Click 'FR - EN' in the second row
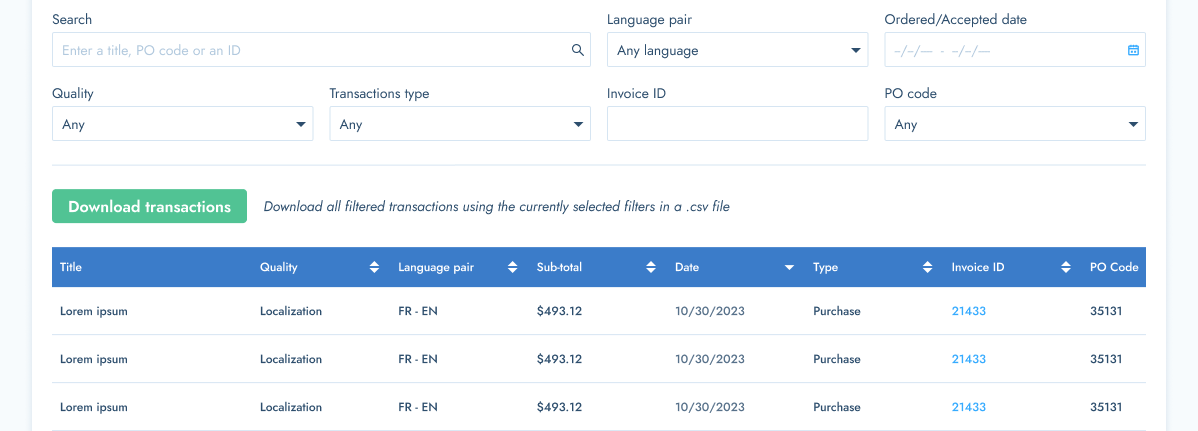1198x431 pixels. tap(418, 359)
